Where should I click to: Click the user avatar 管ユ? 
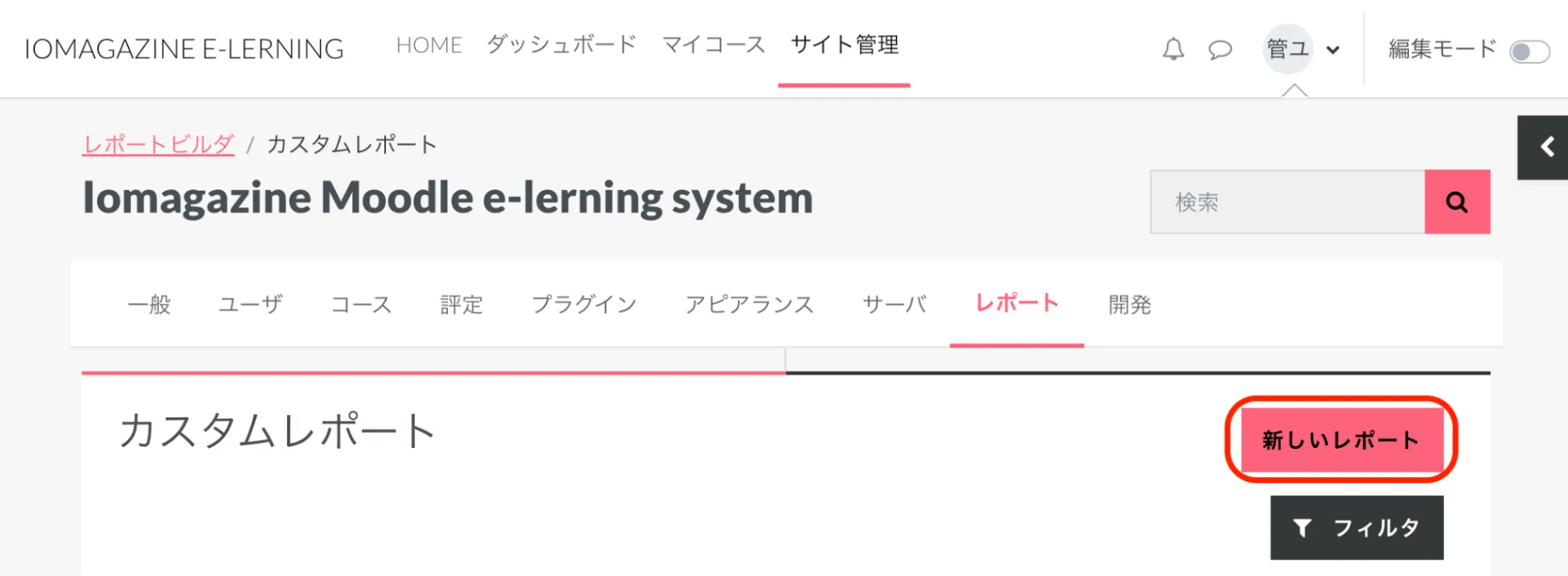1287,49
